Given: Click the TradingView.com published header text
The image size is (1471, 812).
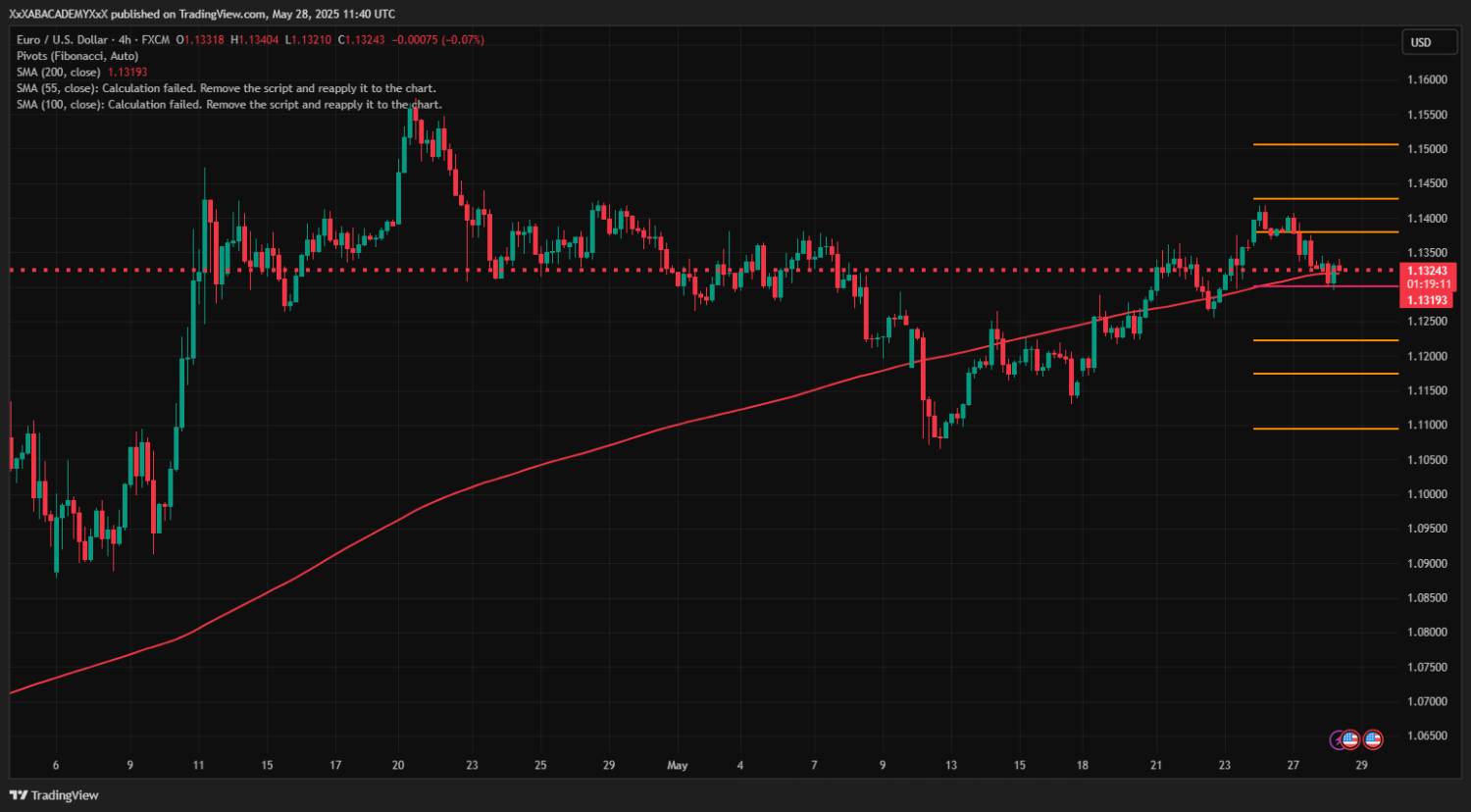Looking at the screenshot, I should pyautogui.click(x=202, y=14).
